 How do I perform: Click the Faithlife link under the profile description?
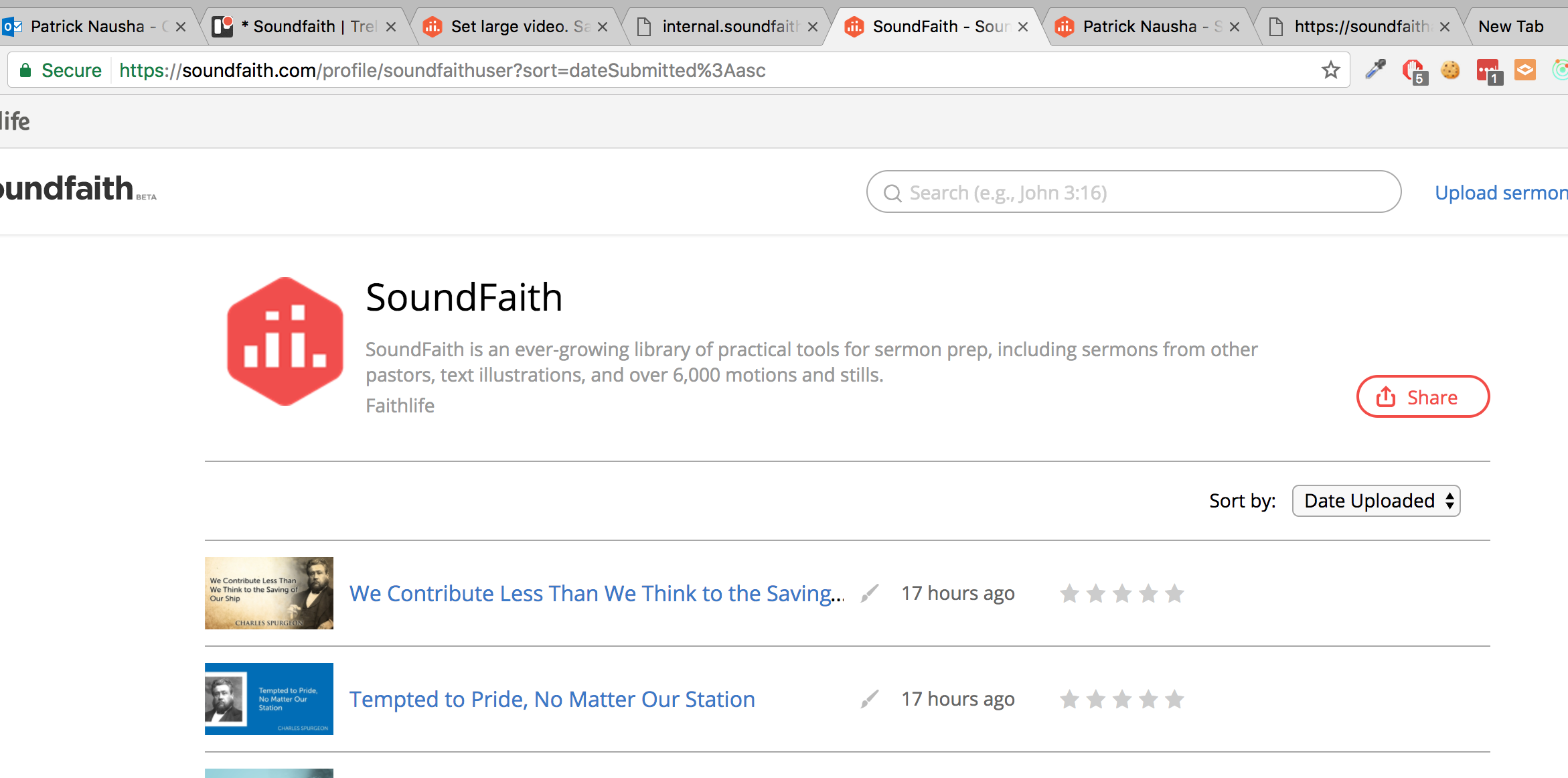pos(400,406)
